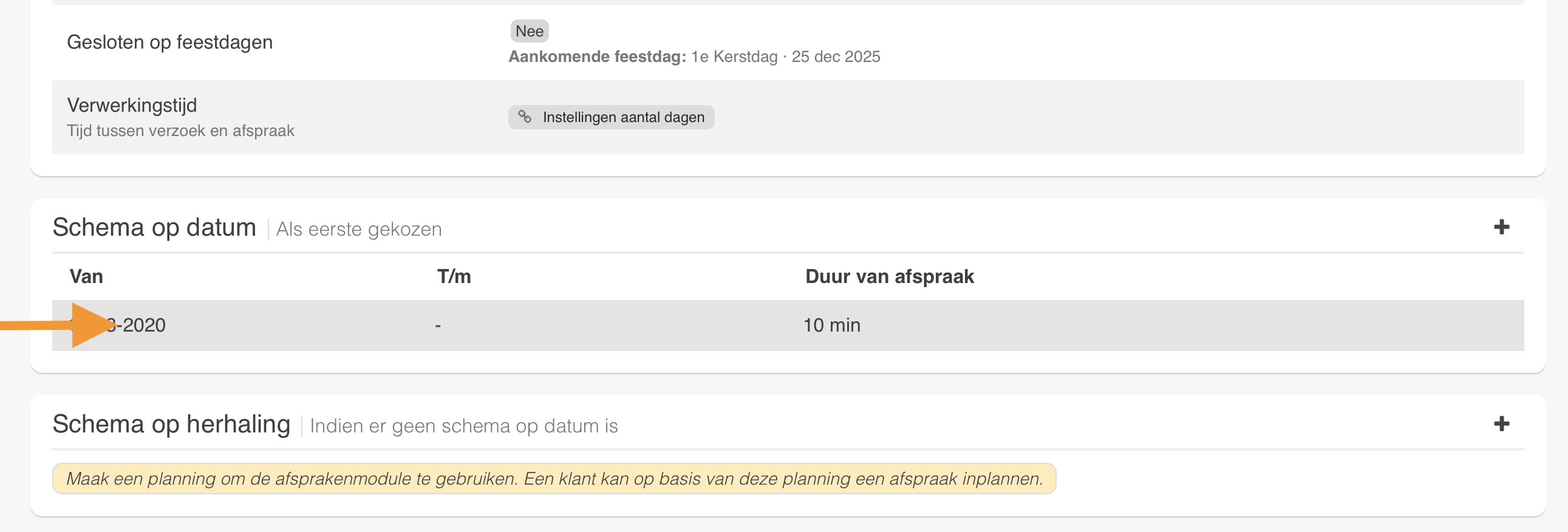This screenshot has width=1568, height=532.
Task: Add a new Schema op herhaling entry
Action: tap(1501, 424)
